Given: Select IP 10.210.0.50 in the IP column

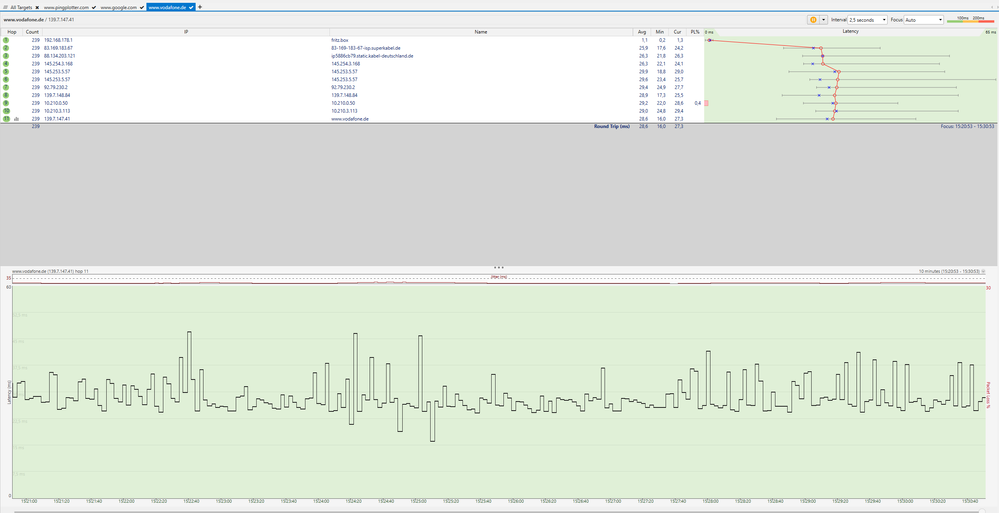Looking at the screenshot, I should pos(56,103).
